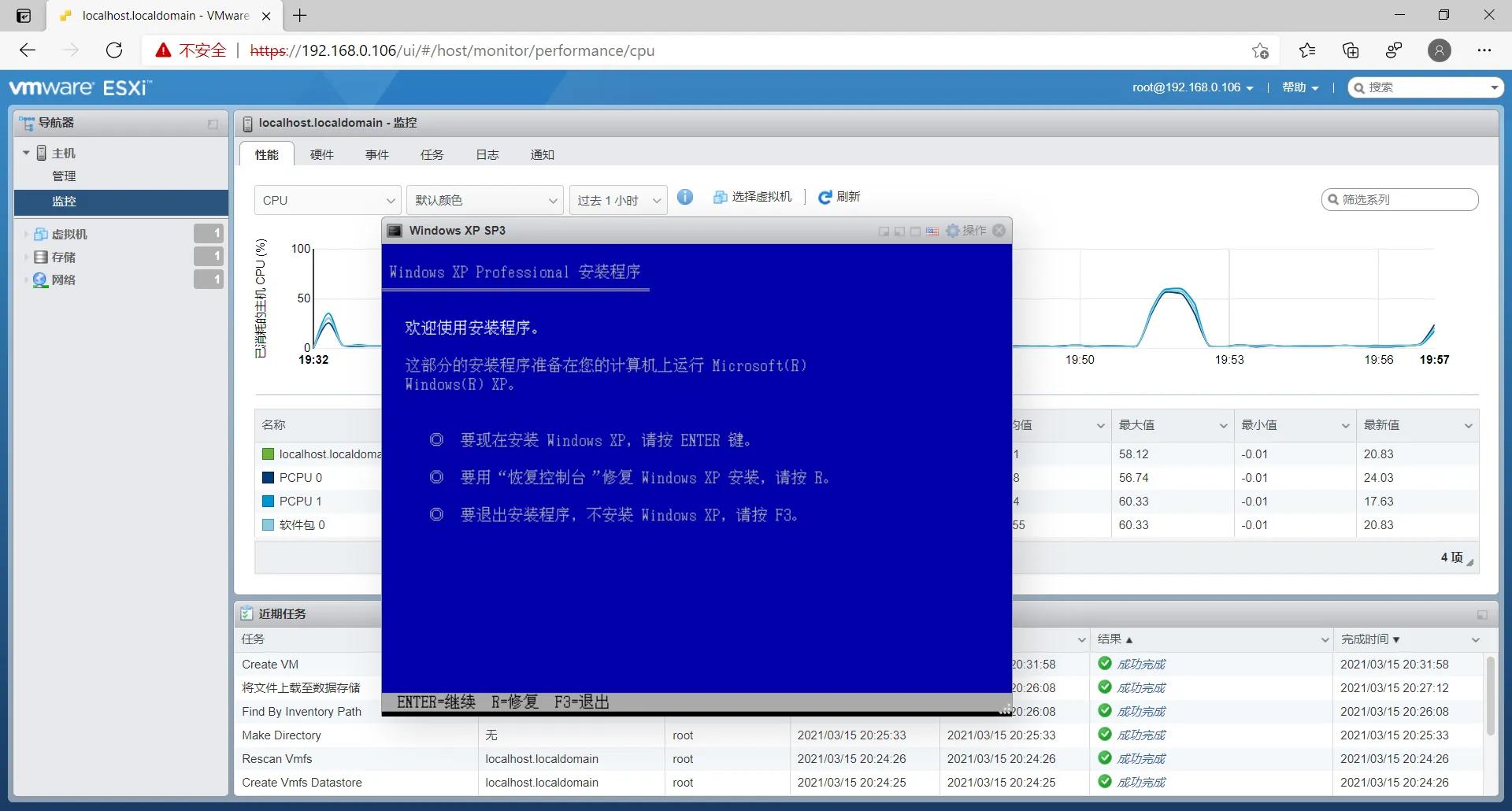1512x811 pixels.
Task: Open the 最小值 column dropdown arrow
Action: click(x=1346, y=426)
